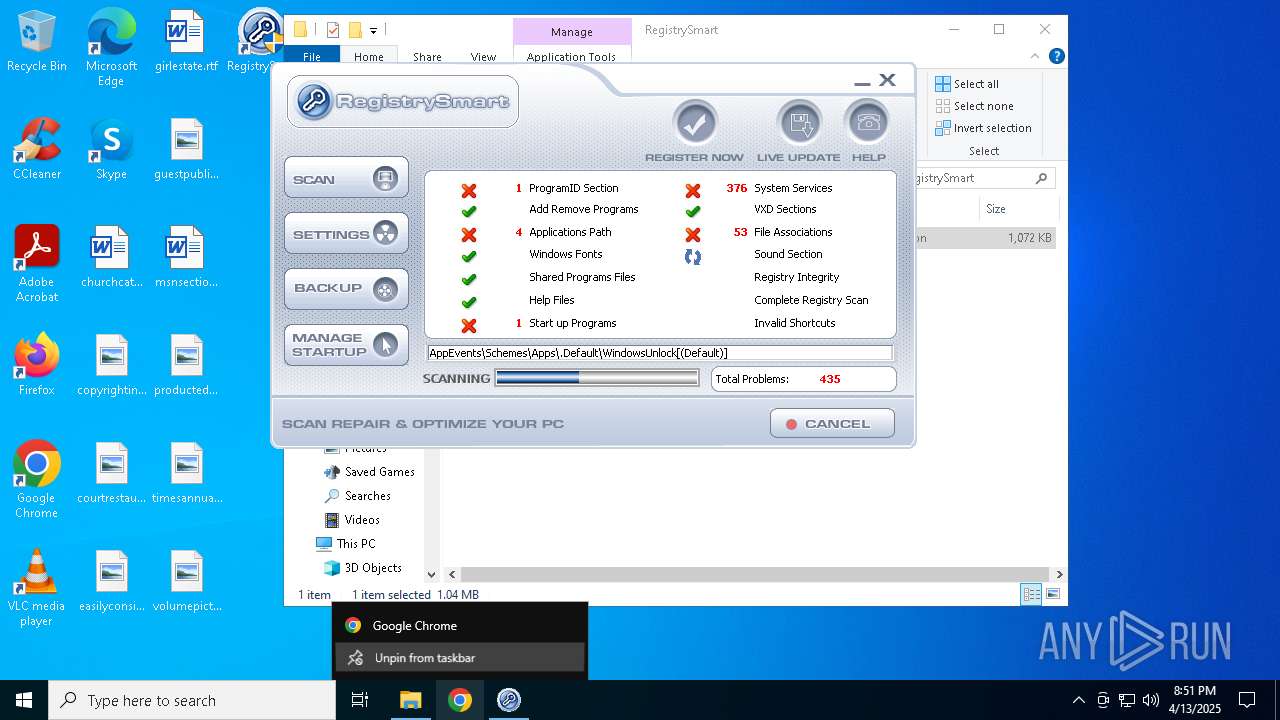1280x720 pixels.
Task: Click the red X beside System Services
Action: coord(693,189)
